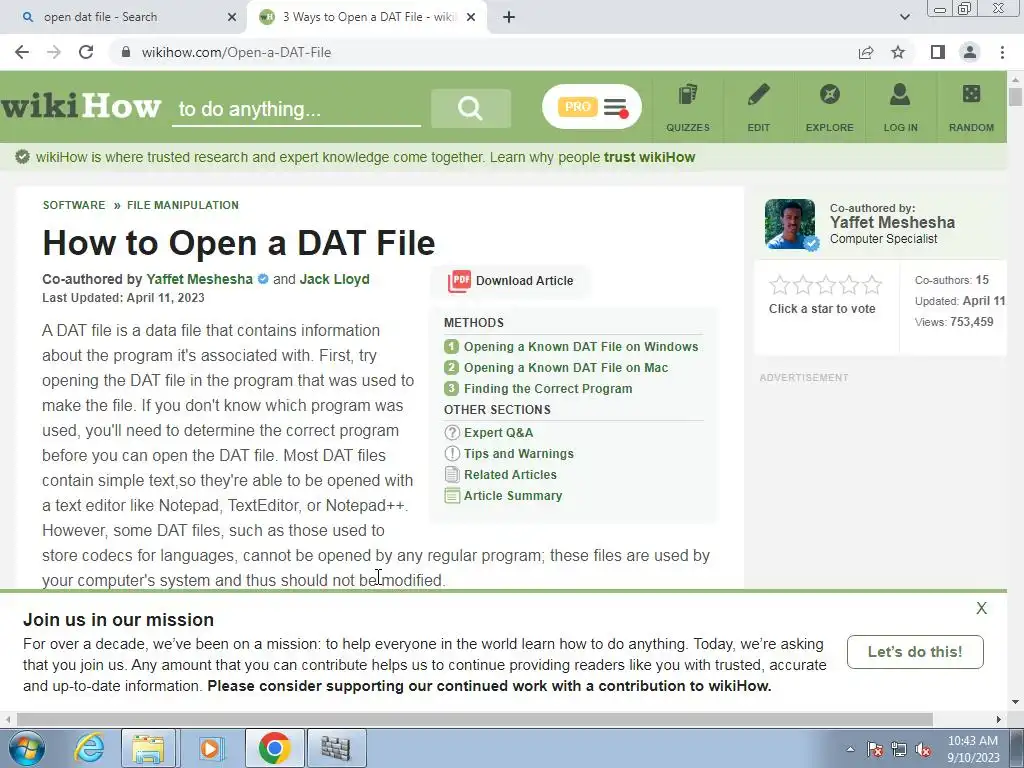Click the verified checkmark icon in trust banner
The height and width of the screenshot is (768, 1024).
click(x=22, y=157)
